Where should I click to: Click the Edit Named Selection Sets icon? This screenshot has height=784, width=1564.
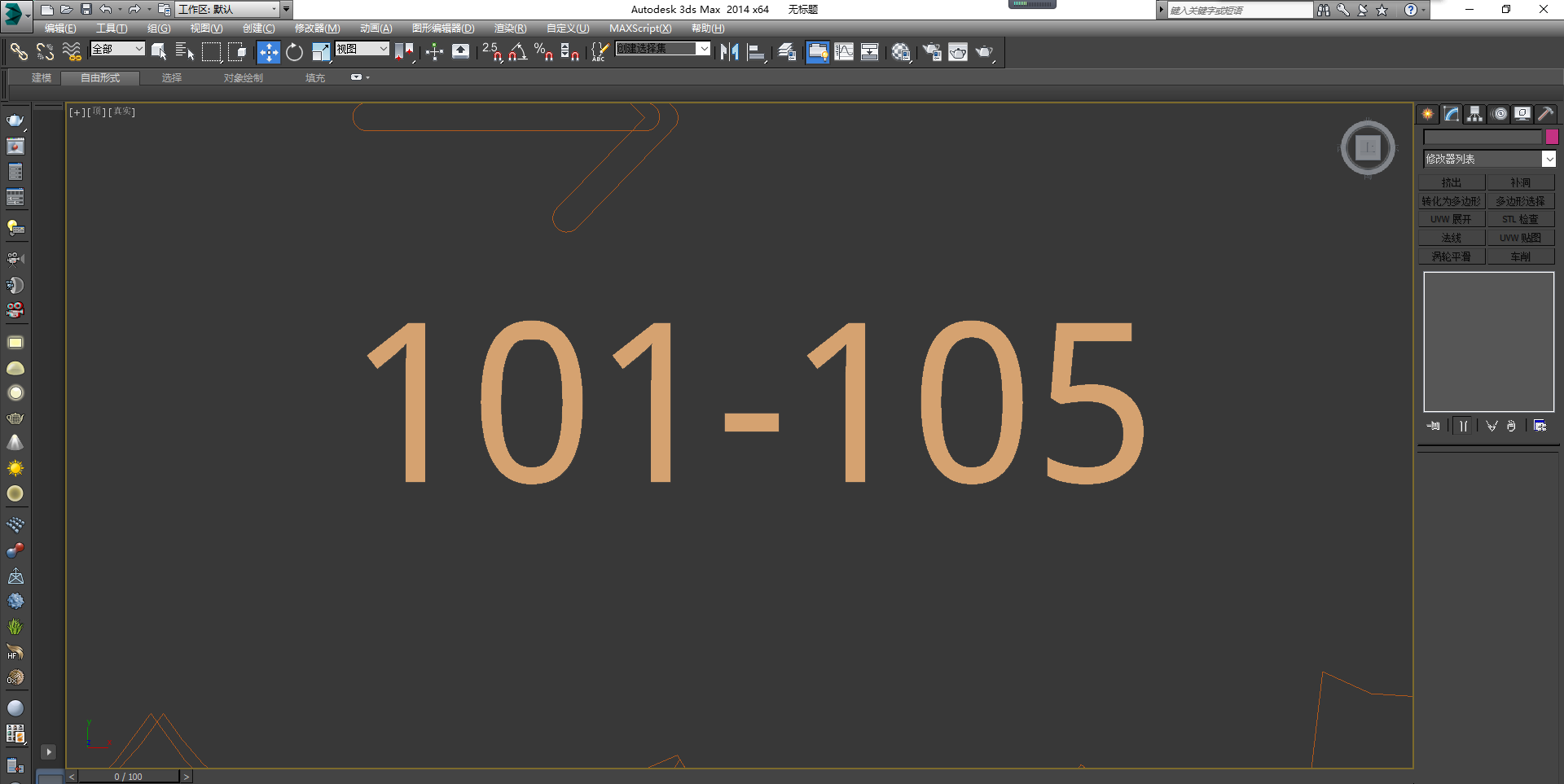599,52
